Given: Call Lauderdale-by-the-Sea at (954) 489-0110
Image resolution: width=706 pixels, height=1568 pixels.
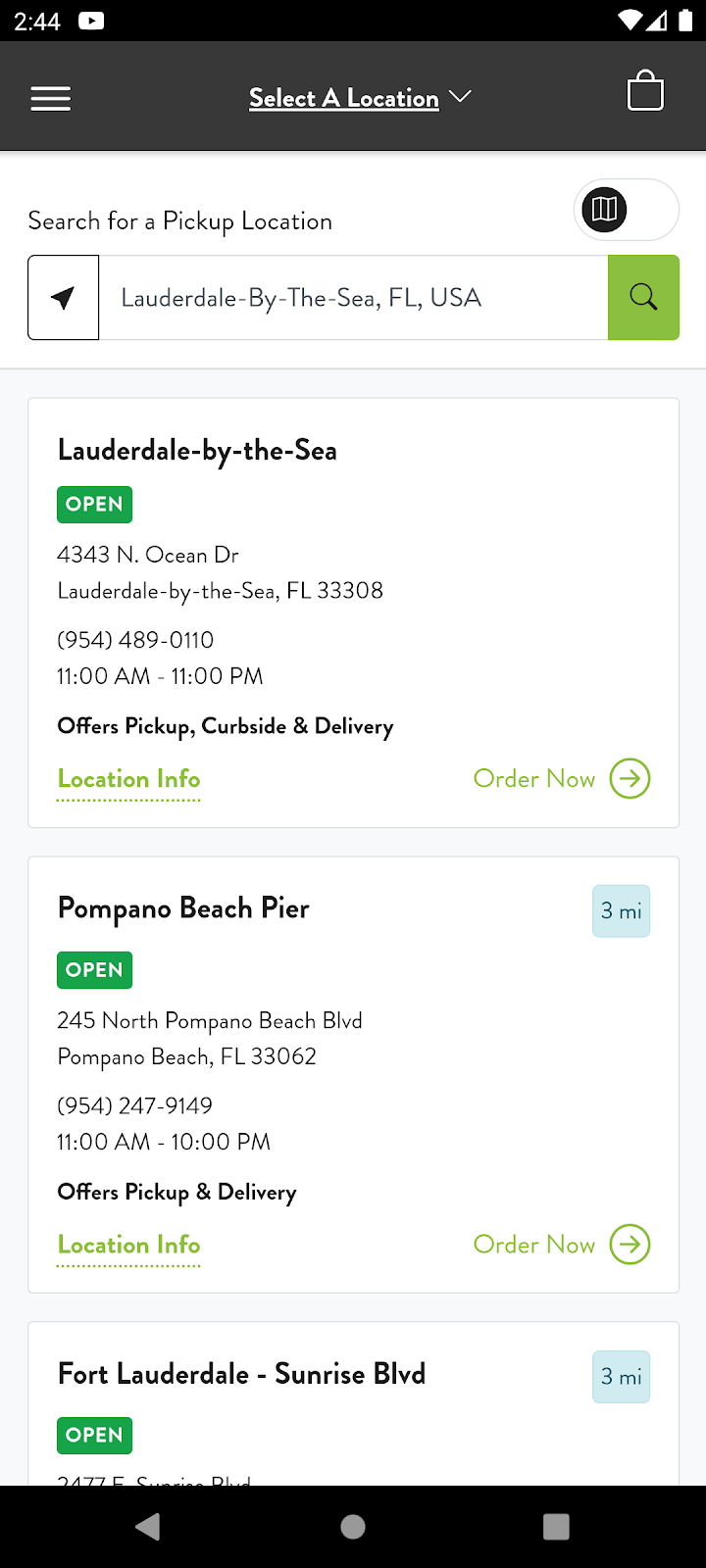Looking at the screenshot, I should point(135,640).
